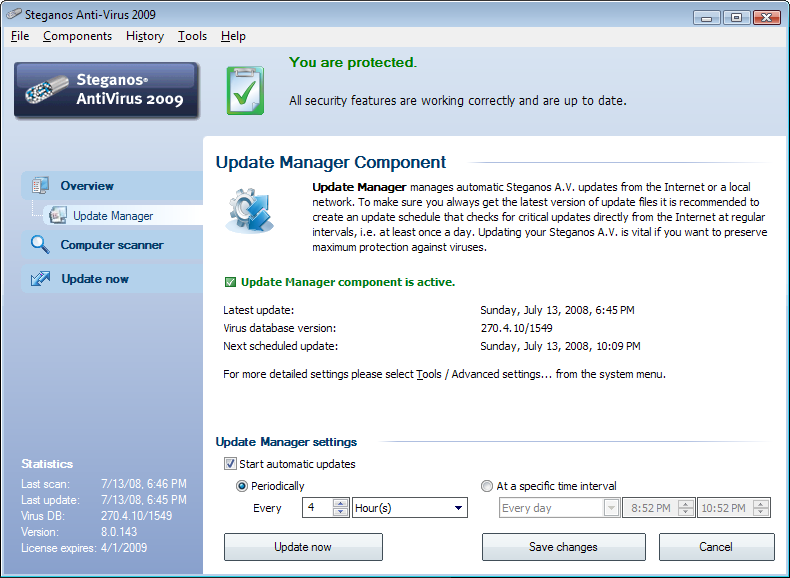
Task: Click the Latest update date value
Action: point(557,310)
